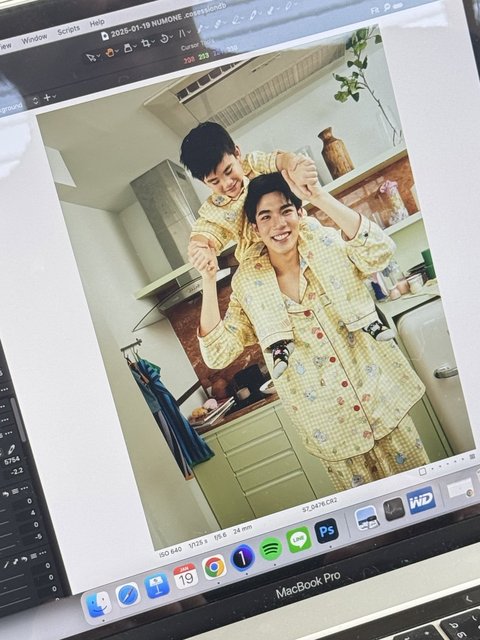Click the brush icon in lower panel
Screen dimensions: 480x640
coord(6,565)
